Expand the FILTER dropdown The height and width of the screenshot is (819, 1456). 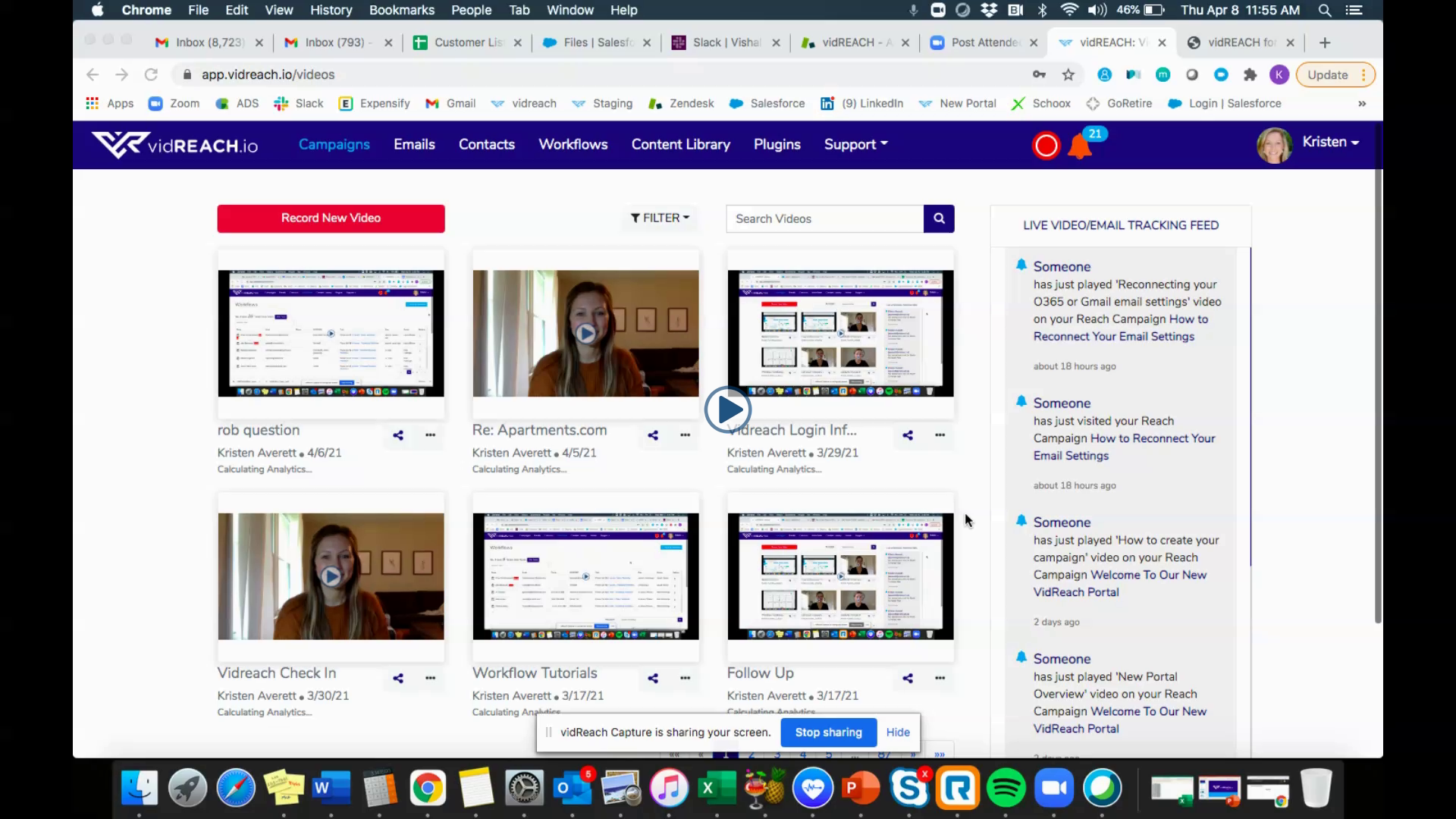click(660, 218)
